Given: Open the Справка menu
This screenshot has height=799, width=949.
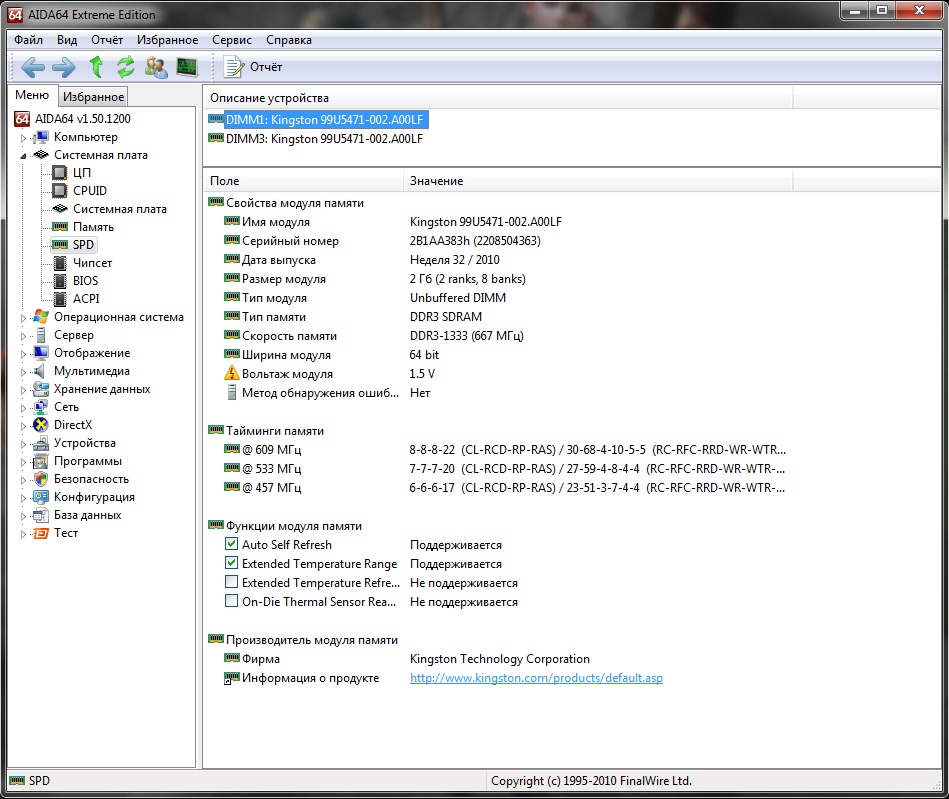Looking at the screenshot, I should pyautogui.click(x=289, y=40).
